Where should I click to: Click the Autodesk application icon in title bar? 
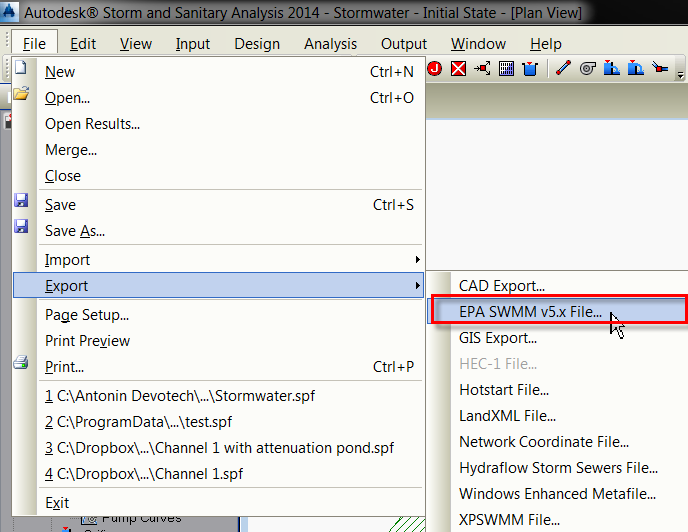pos(9,12)
